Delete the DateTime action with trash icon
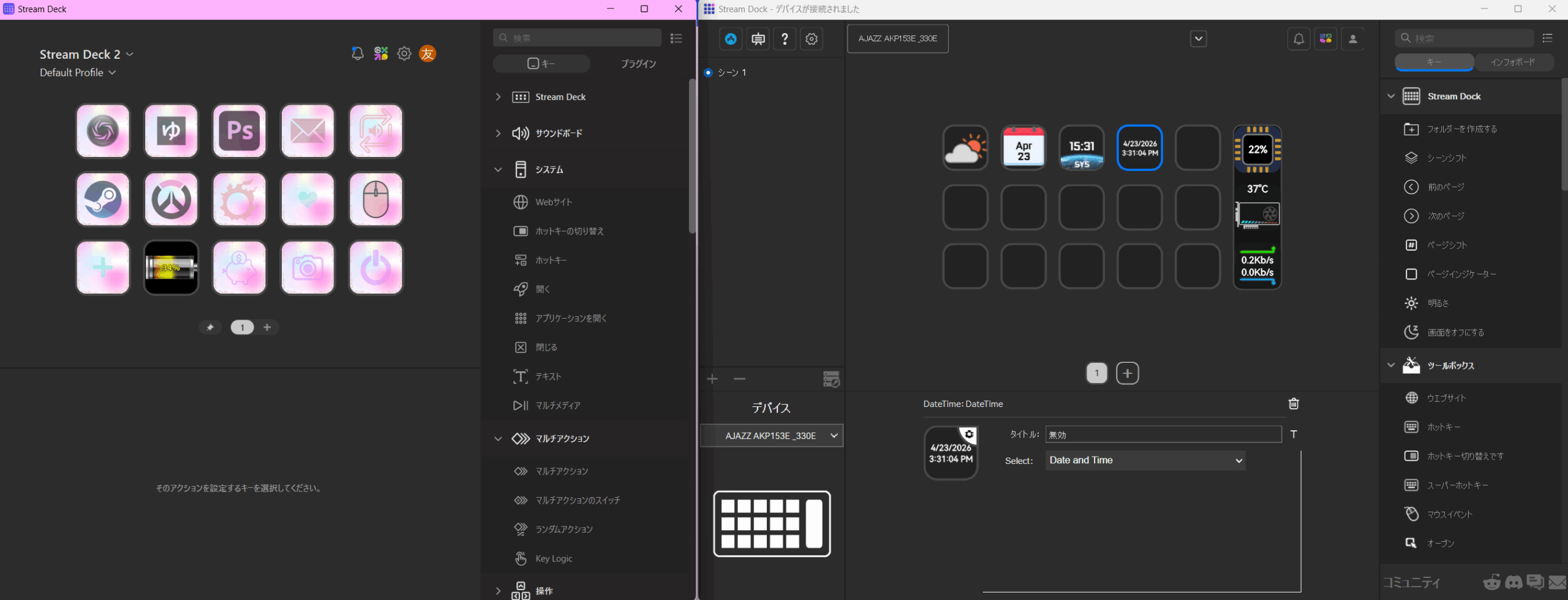Viewport: 1568px width, 600px height. point(1294,403)
